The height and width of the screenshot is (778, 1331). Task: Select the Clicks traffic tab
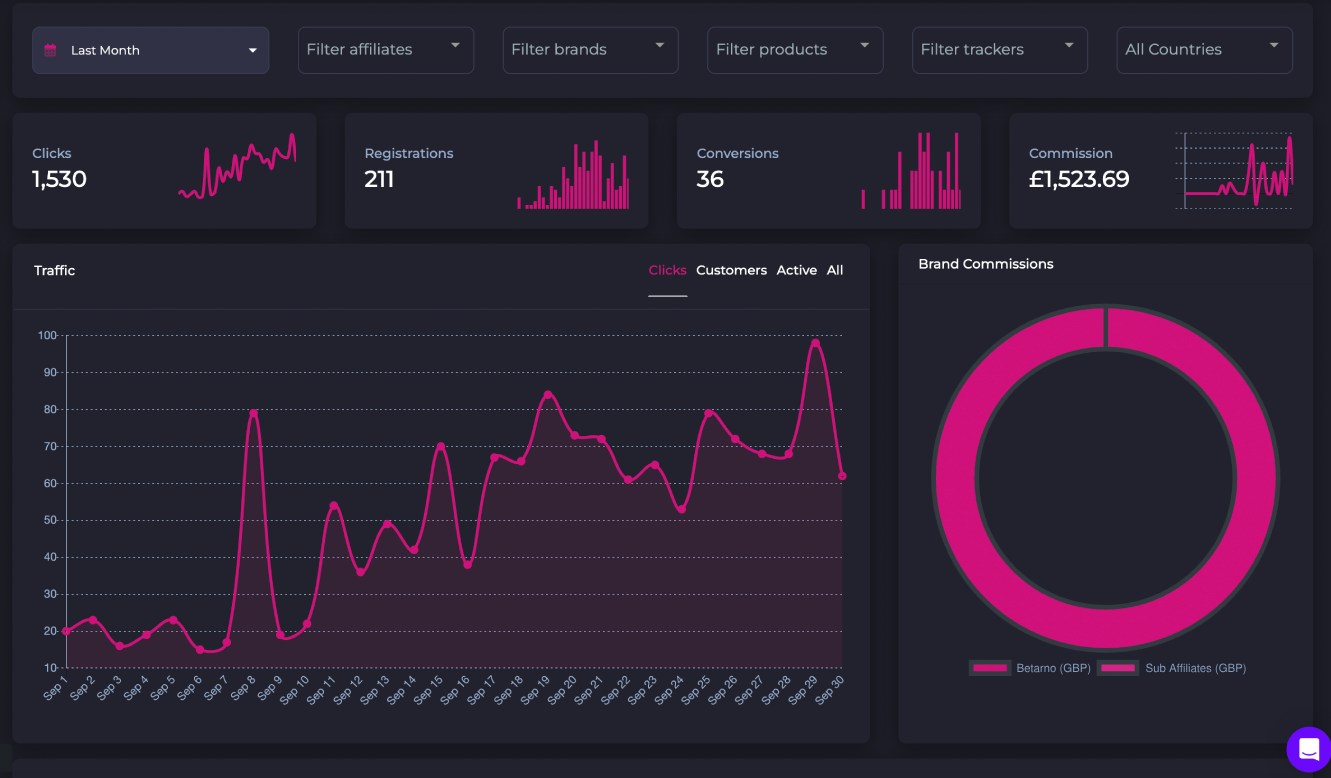click(667, 270)
